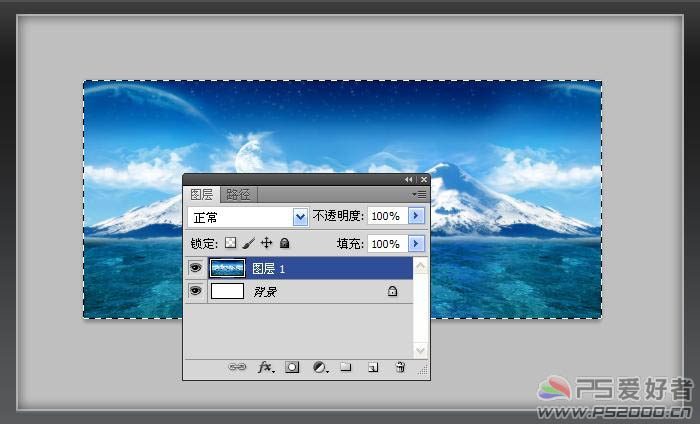Click the link layers icon
The height and width of the screenshot is (424, 700).
click(x=237, y=367)
